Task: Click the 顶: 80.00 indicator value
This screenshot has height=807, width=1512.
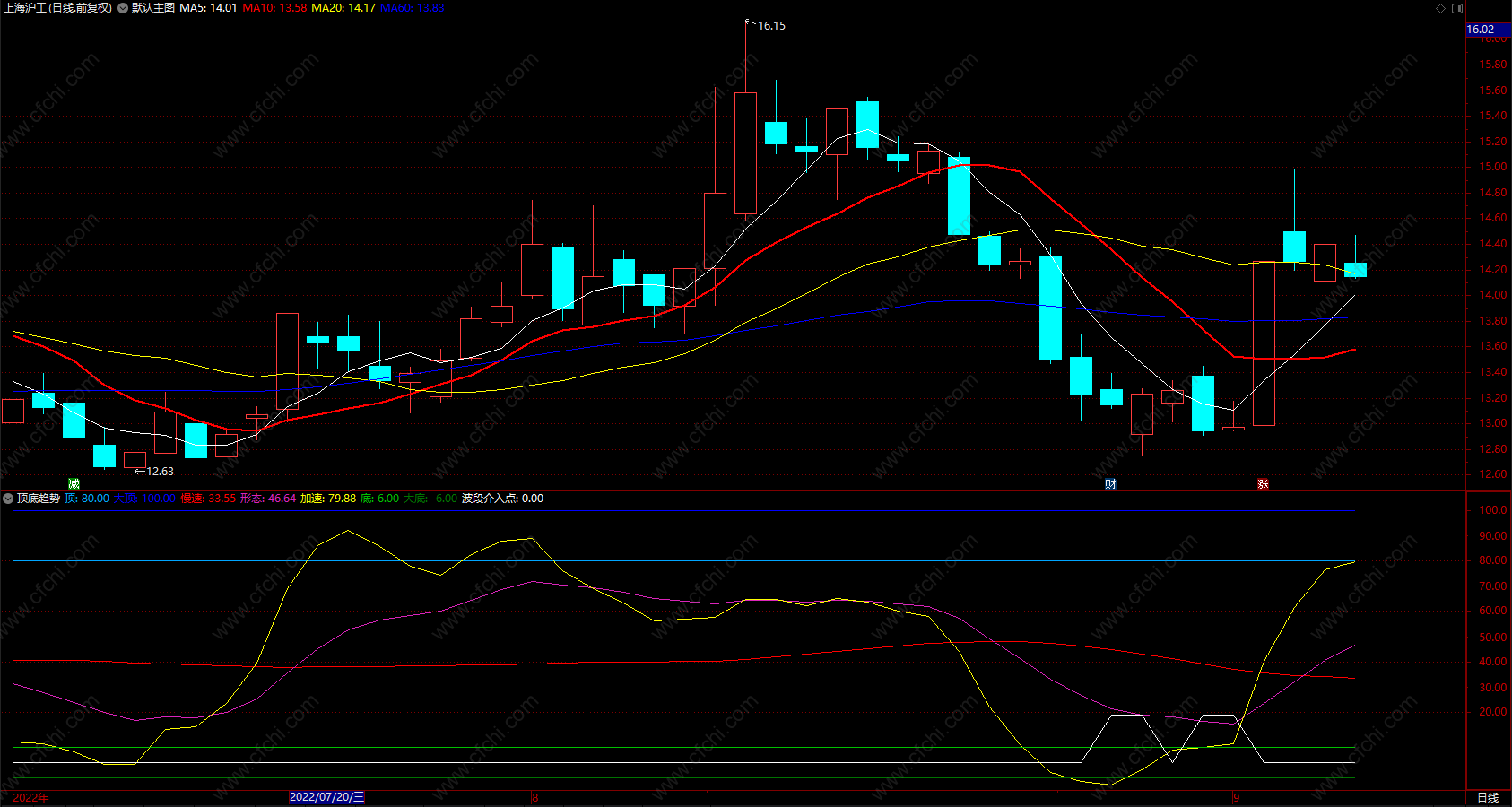Action: point(87,499)
